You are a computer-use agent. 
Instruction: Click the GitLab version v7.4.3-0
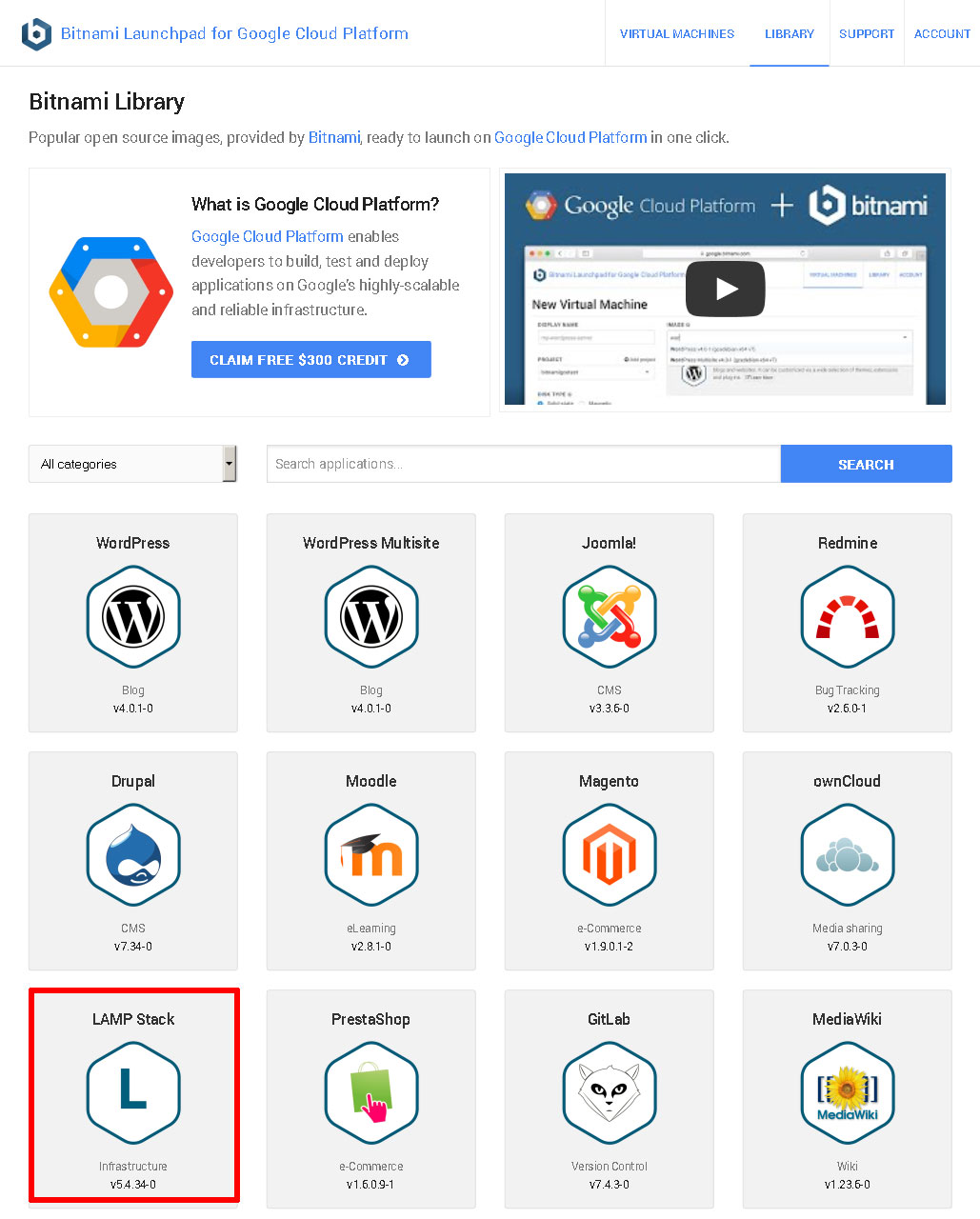(610, 1185)
